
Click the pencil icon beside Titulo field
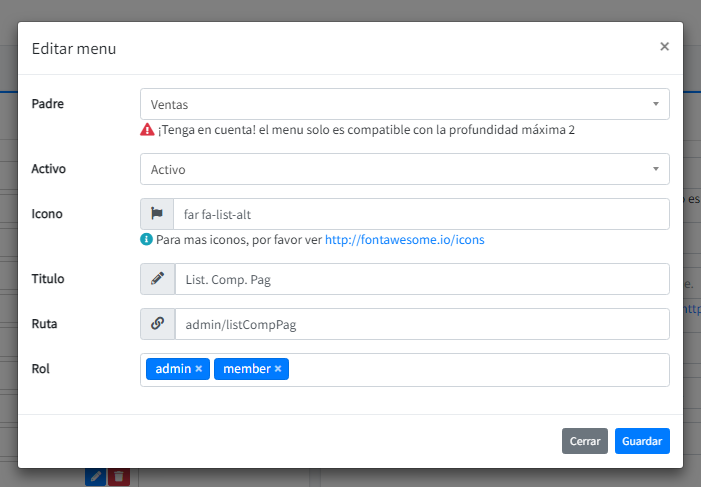click(x=157, y=280)
